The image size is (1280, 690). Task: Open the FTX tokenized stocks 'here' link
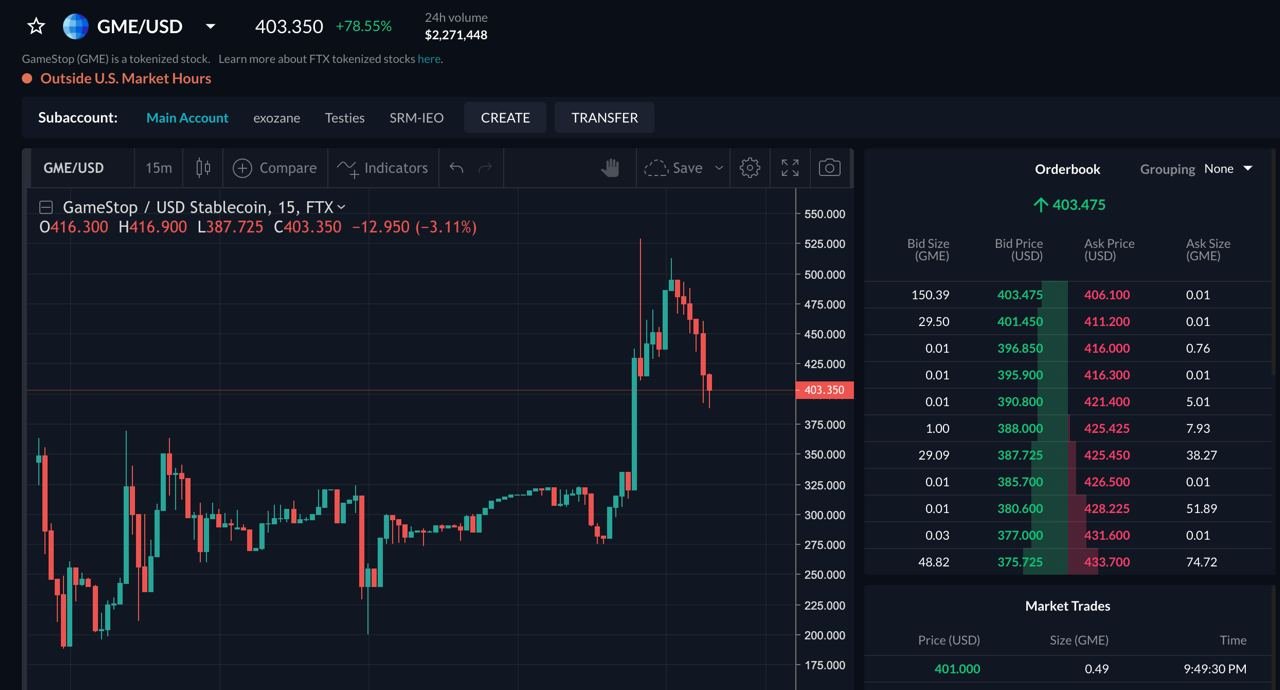tap(428, 59)
